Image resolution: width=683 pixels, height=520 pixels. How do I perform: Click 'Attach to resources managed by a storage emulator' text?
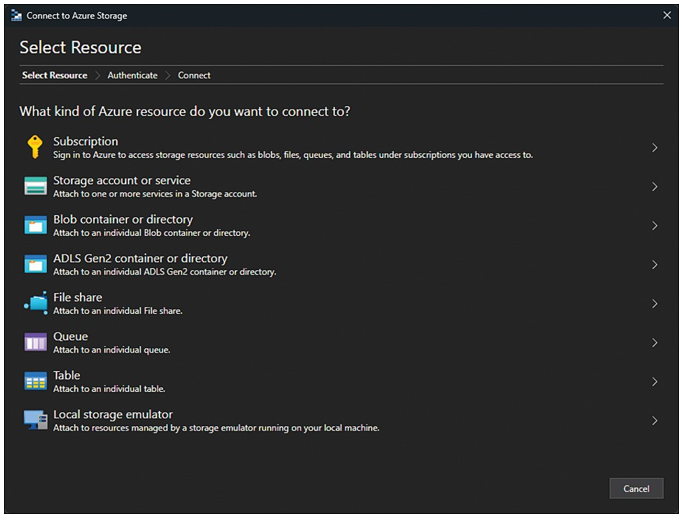click(x=216, y=428)
